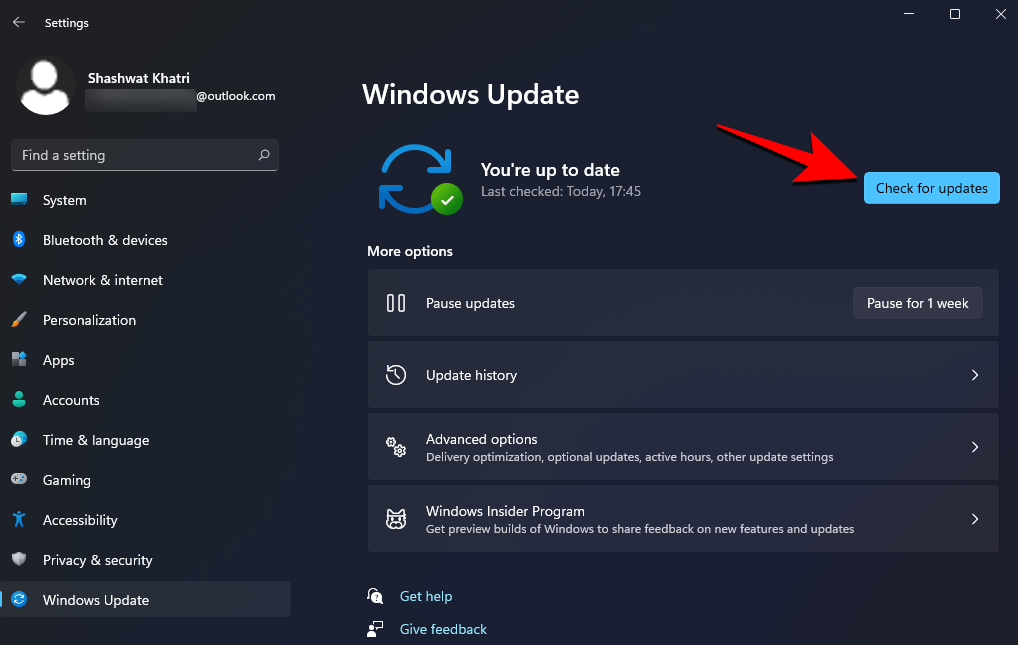Select Time & language category
This screenshot has height=645, width=1018.
145,440
